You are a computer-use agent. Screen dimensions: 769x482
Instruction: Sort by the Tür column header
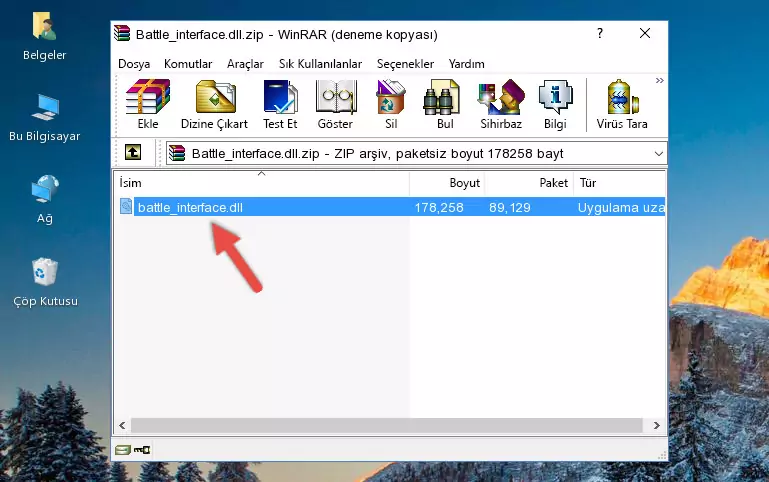tap(619, 183)
